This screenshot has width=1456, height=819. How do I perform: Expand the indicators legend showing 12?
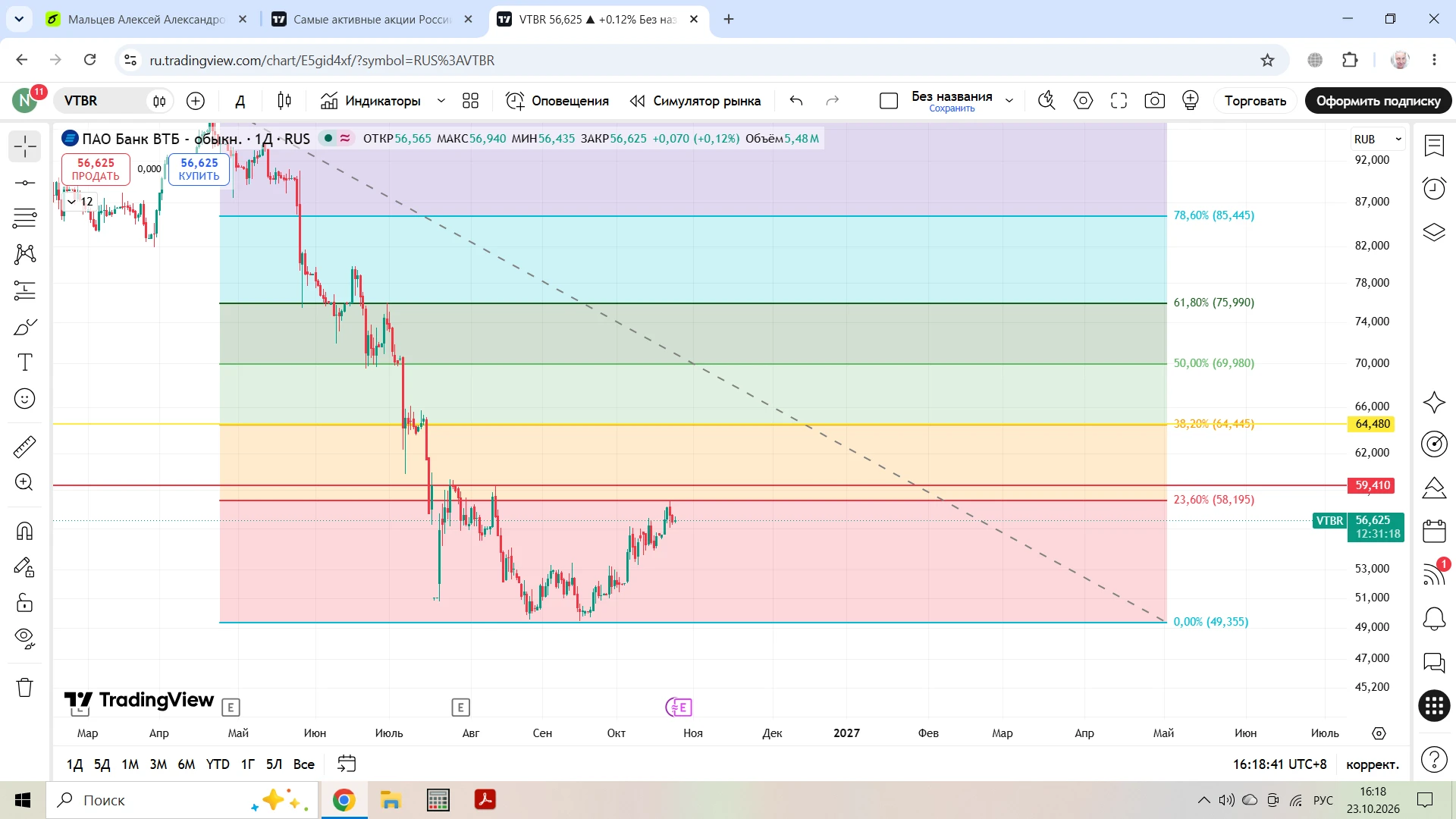click(x=80, y=202)
